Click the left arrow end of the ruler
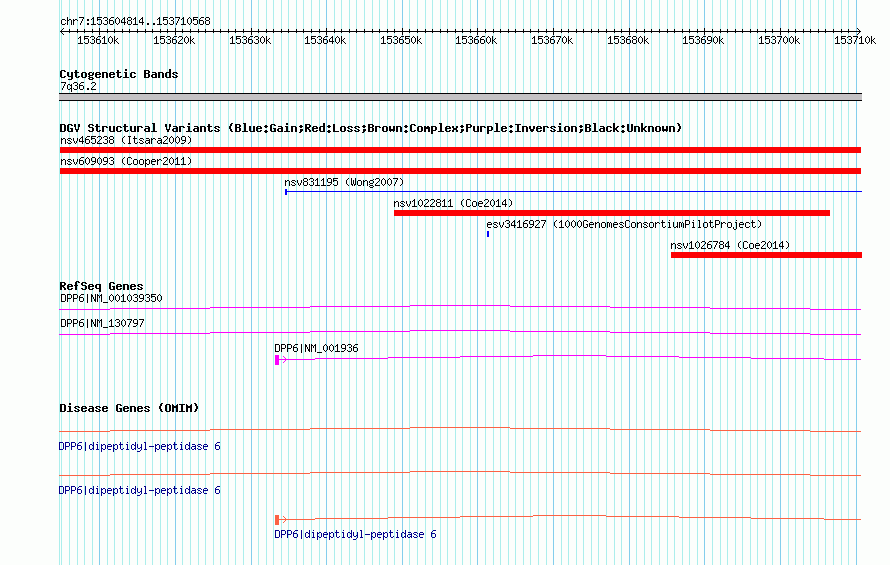 coord(62,31)
